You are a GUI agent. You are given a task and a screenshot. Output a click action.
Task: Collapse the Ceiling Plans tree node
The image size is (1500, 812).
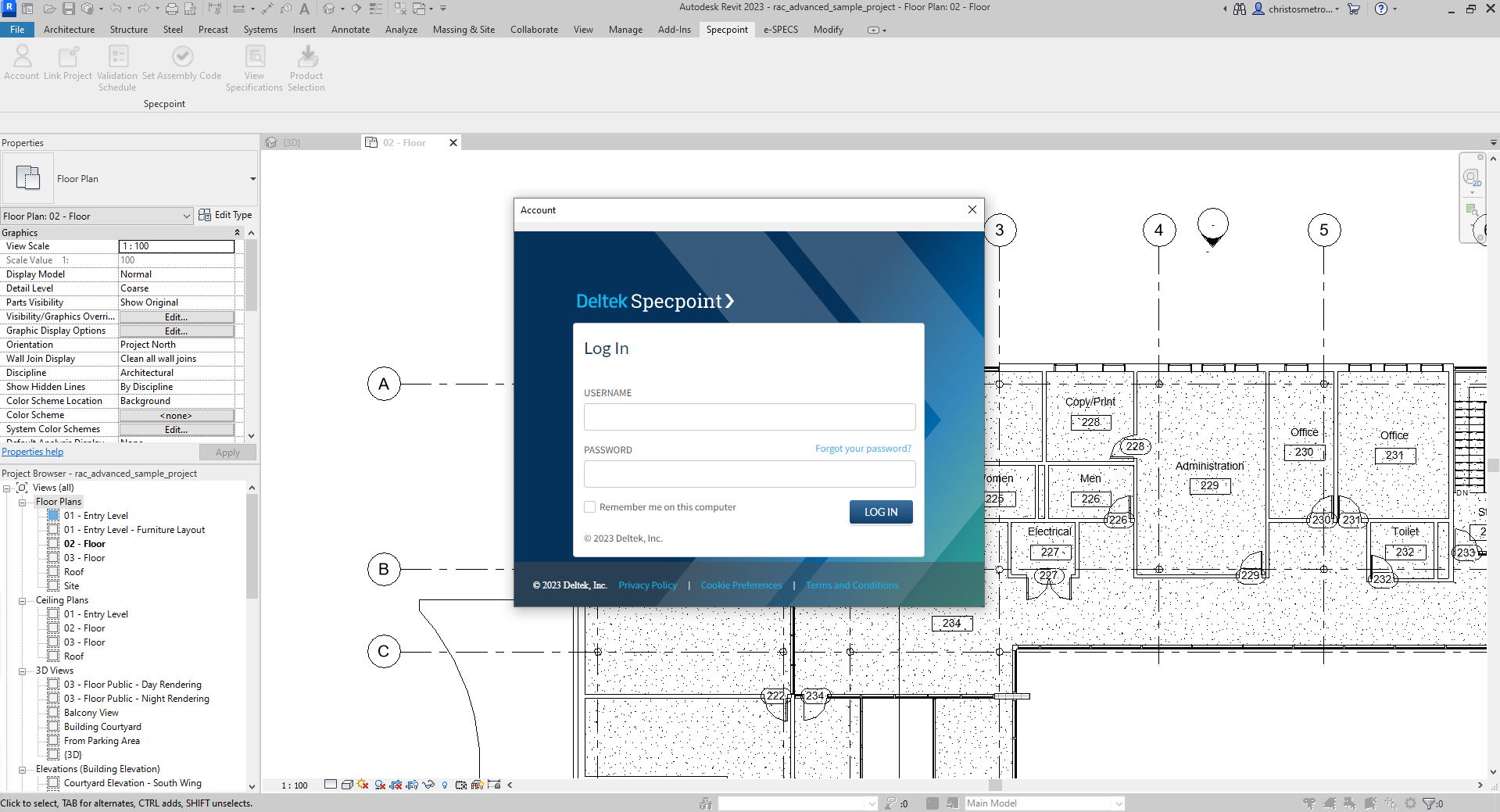coord(23,601)
